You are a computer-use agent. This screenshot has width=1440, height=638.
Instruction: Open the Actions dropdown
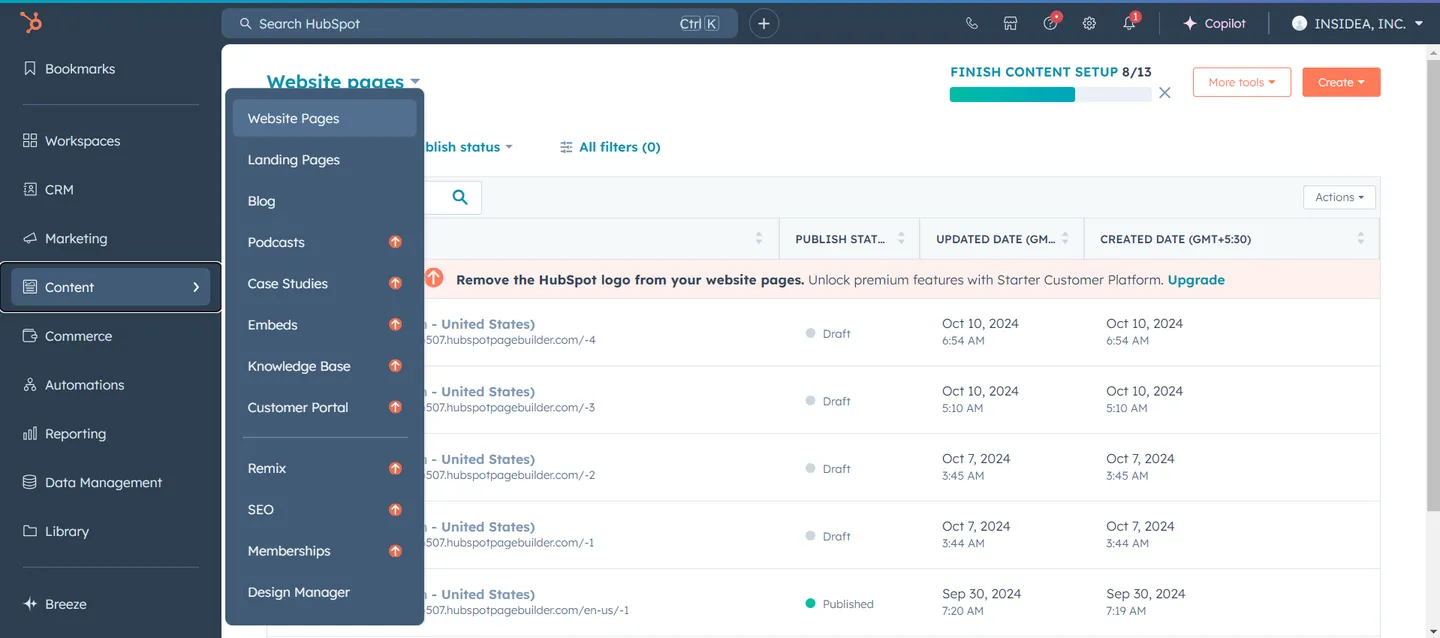(x=1339, y=197)
